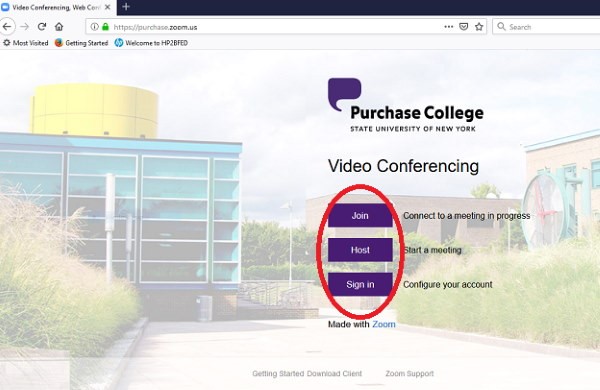Click the Sign in button
600x390 pixels.
pyautogui.click(x=360, y=284)
